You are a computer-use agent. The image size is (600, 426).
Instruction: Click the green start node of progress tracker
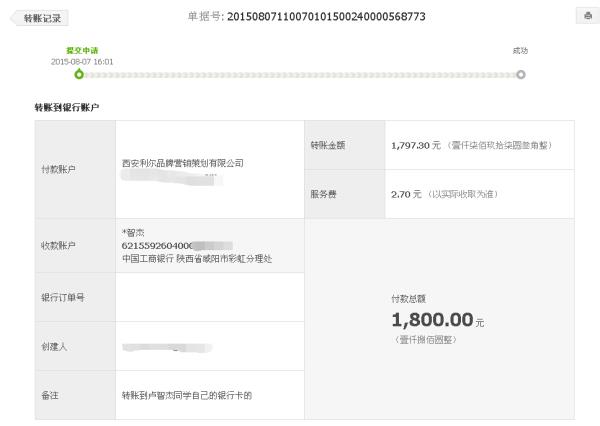(x=79, y=75)
